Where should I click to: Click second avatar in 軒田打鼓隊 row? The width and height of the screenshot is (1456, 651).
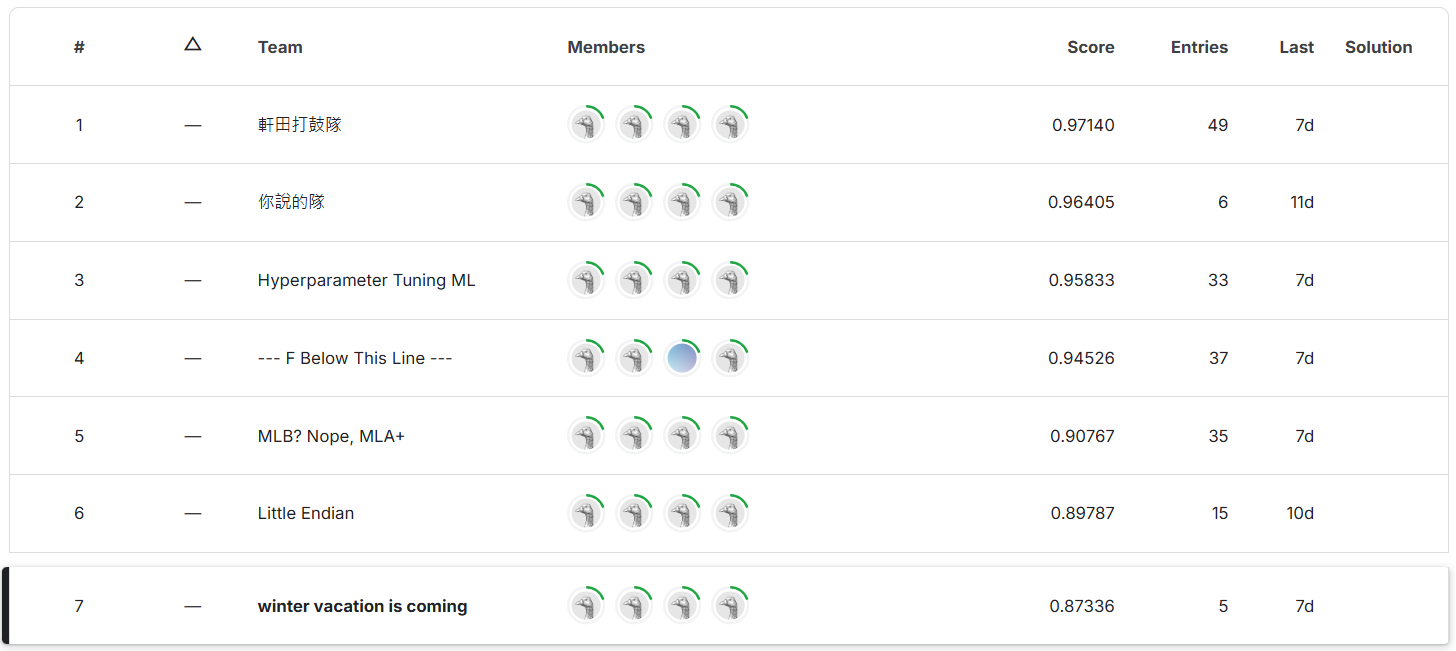[634, 125]
